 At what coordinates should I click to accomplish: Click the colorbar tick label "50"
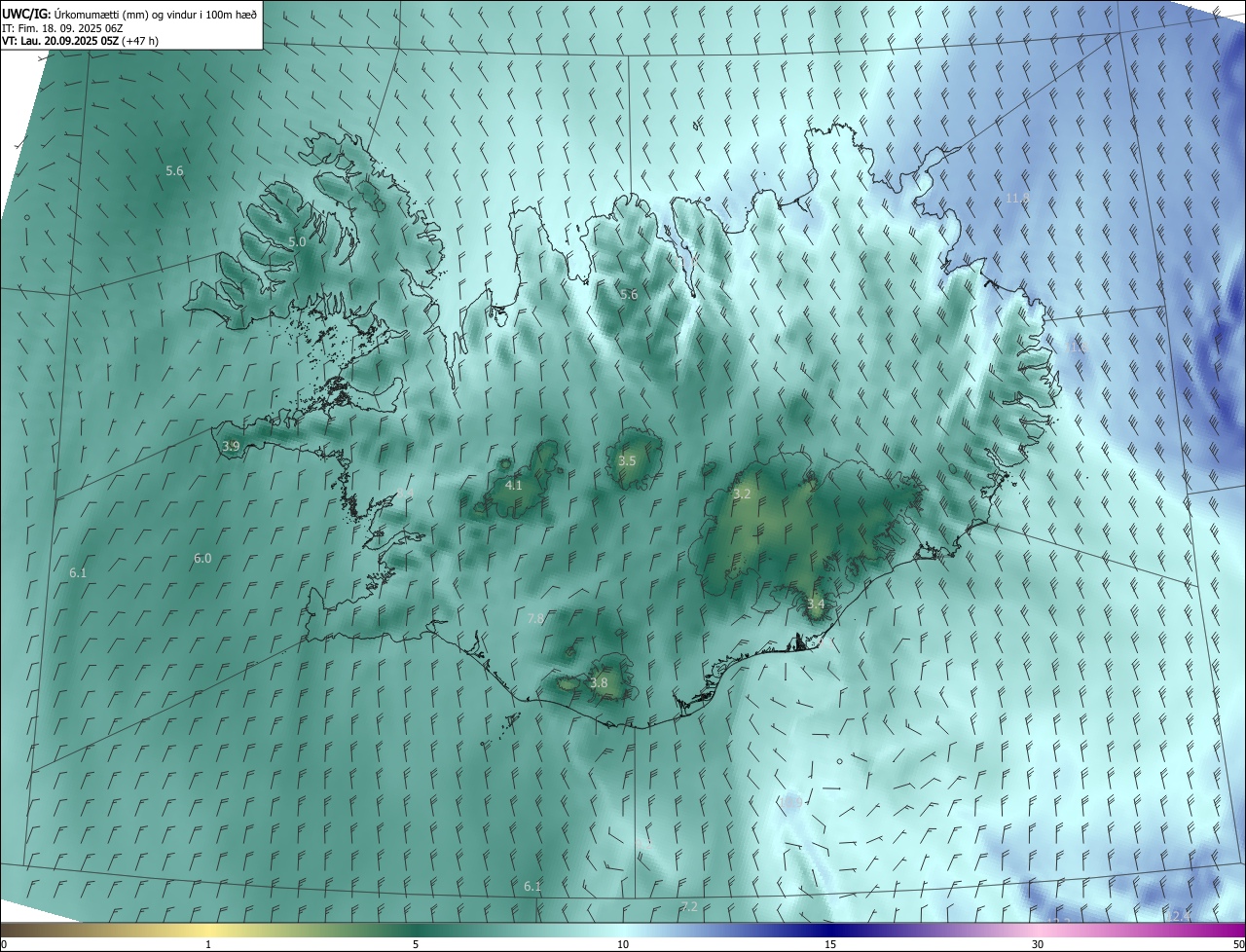(x=1238, y=945)
